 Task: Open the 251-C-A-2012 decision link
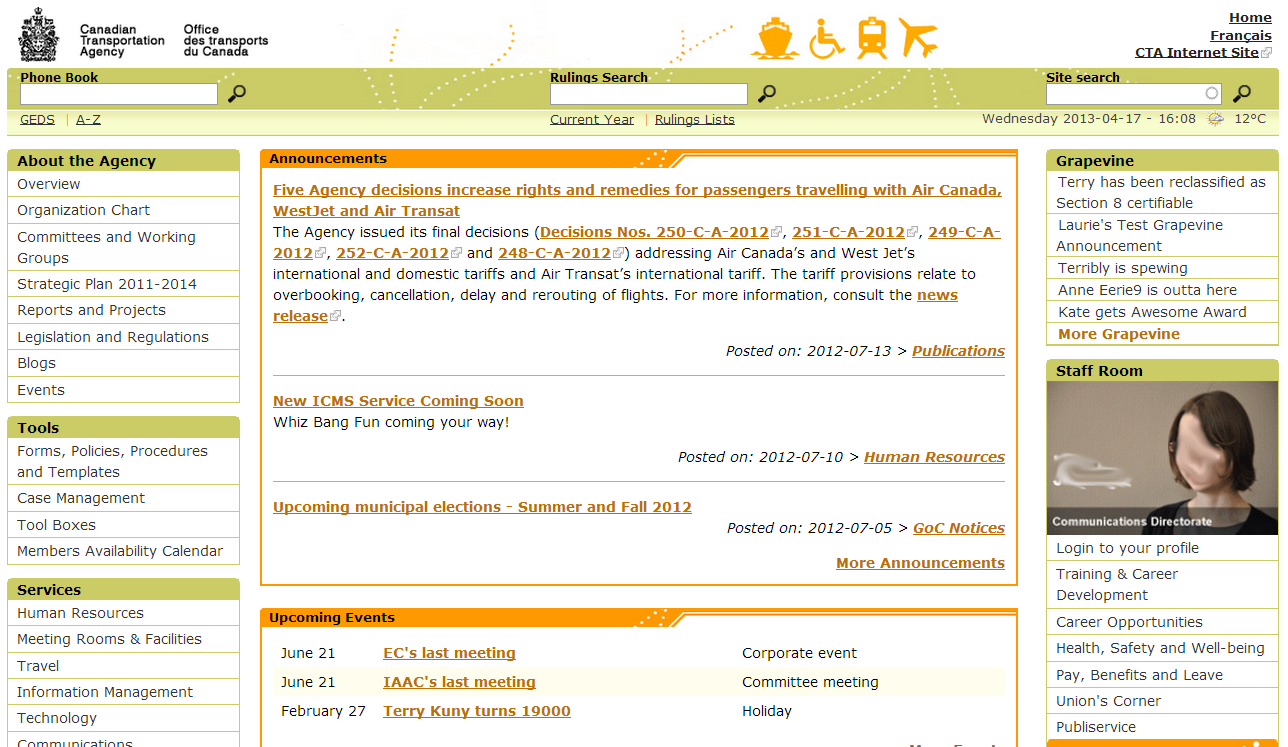(x=848, y=232)
